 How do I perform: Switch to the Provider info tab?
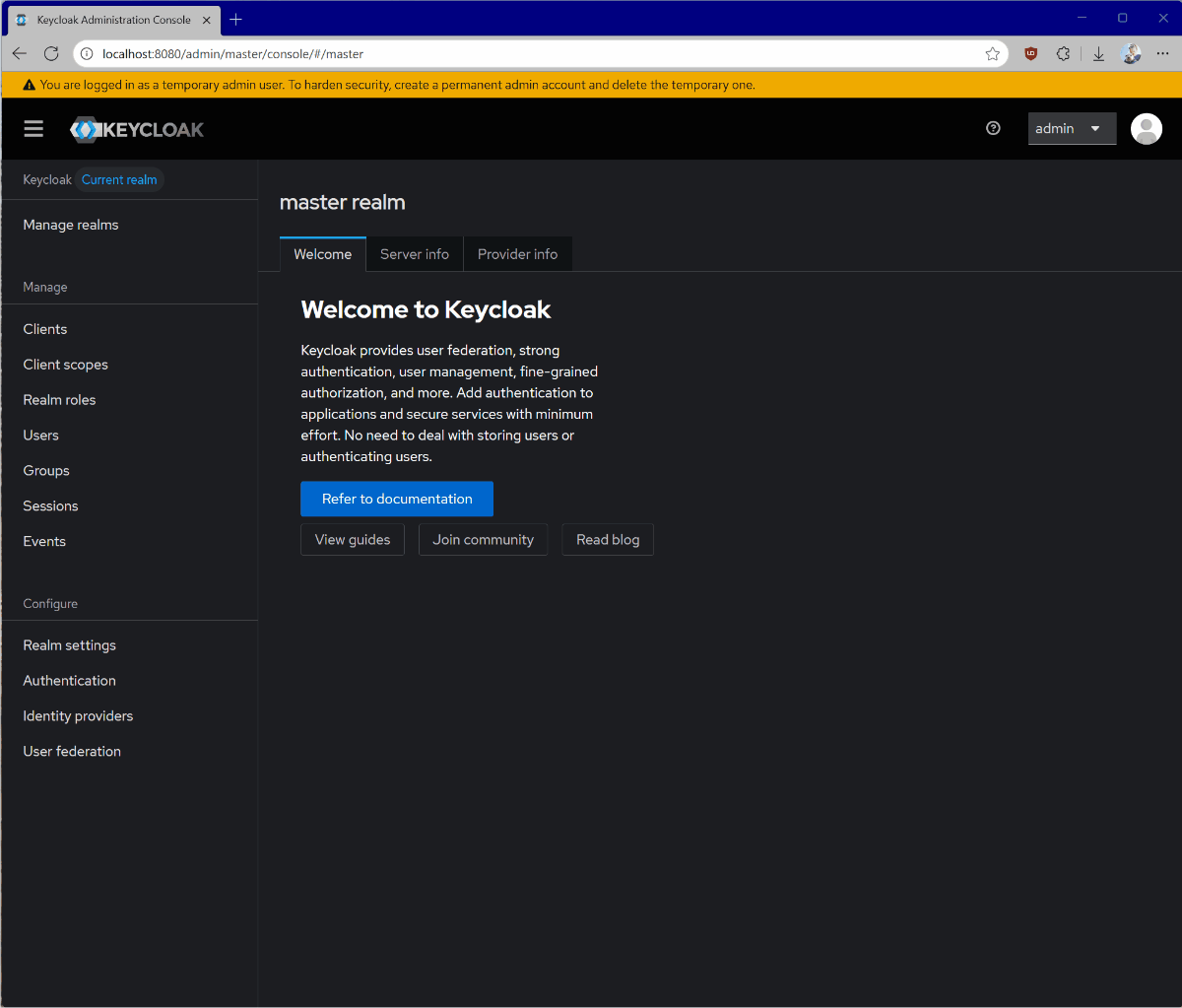(x=517, y=253)
